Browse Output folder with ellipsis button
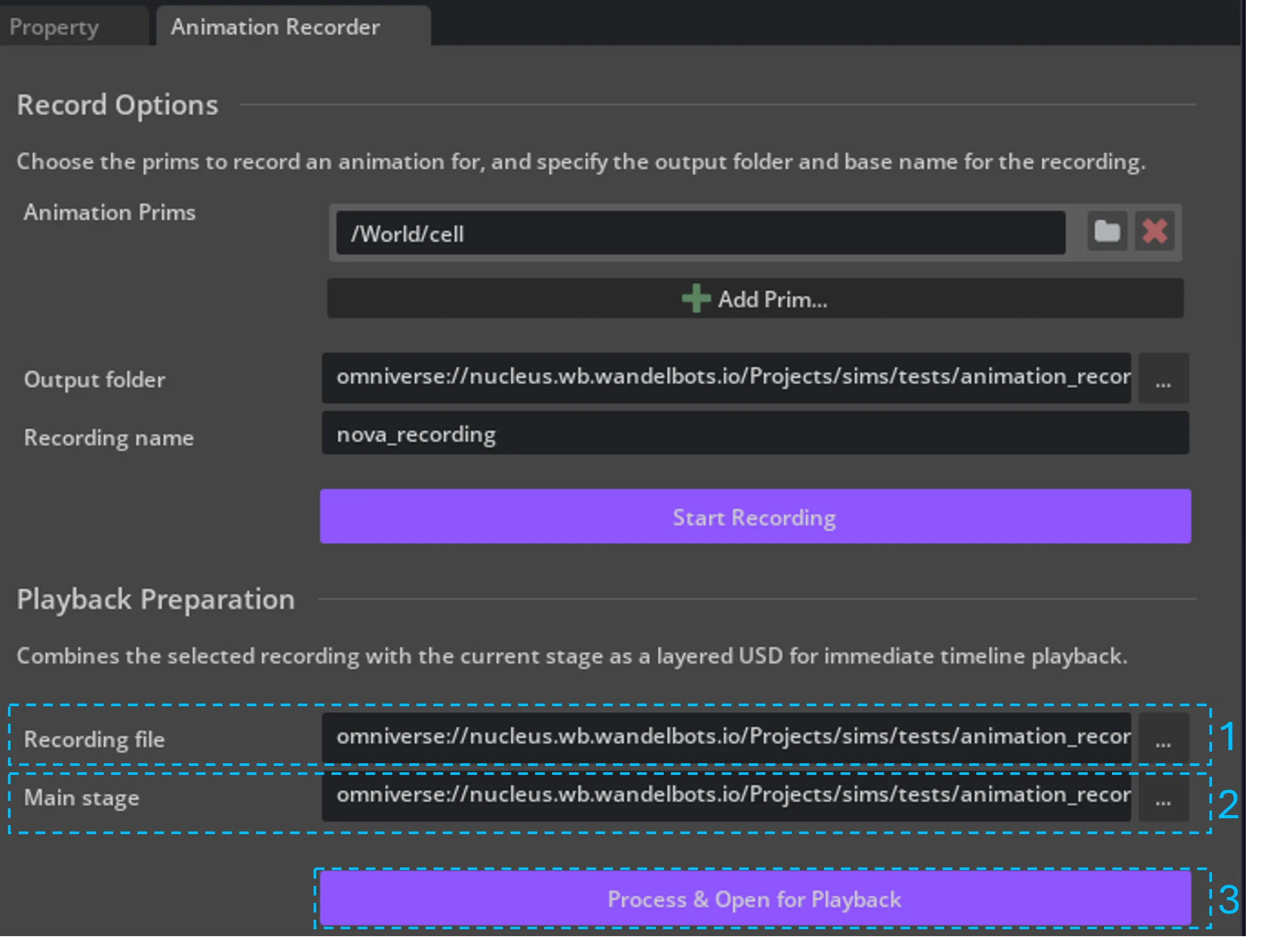The height and width of the screenshot is (952, 1267). click(x=1163, y=378)
